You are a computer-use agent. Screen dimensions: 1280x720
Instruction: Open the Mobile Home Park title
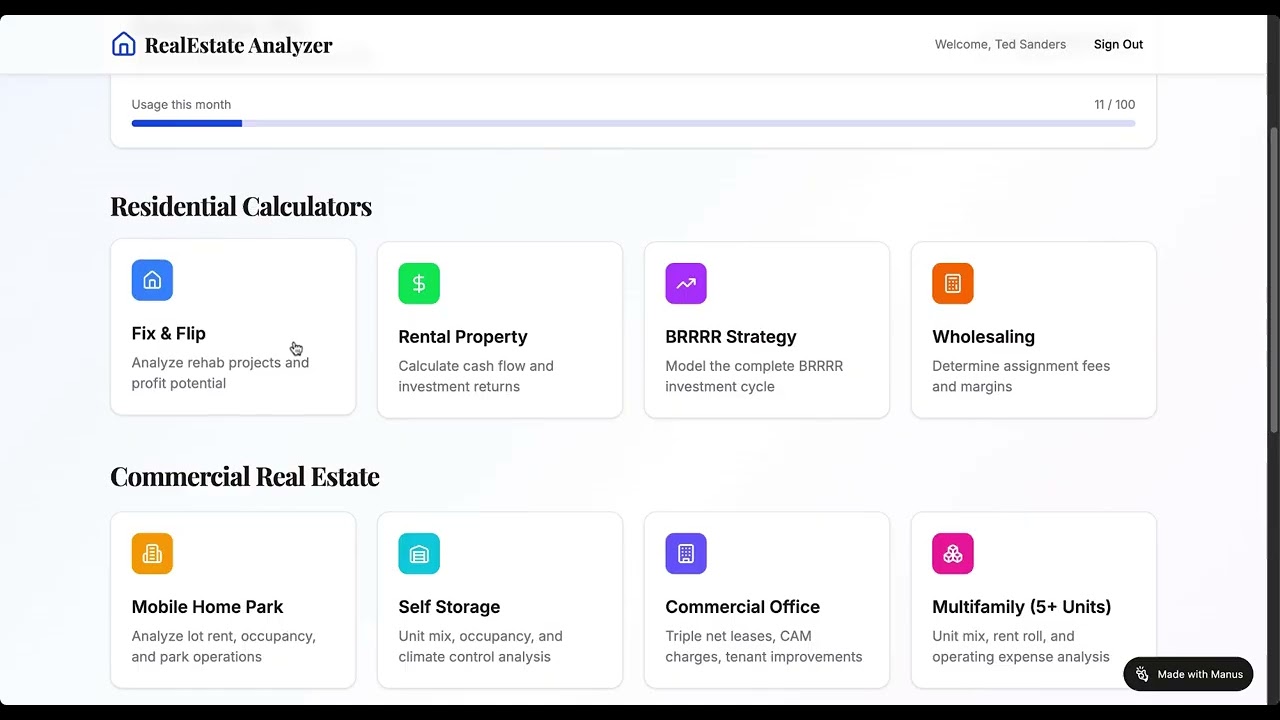207,607
